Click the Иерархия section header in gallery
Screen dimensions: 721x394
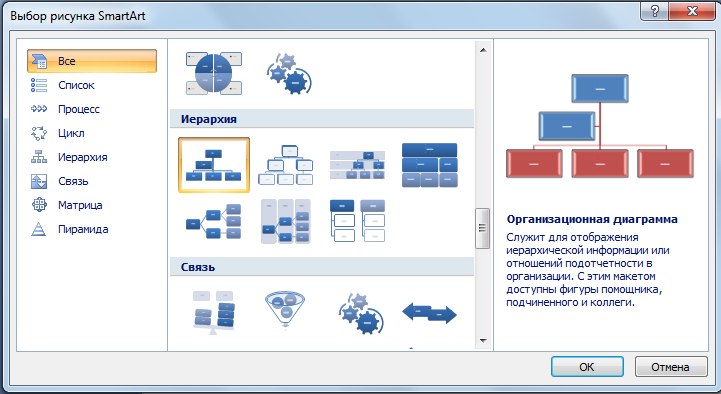(x=322, y=119)
